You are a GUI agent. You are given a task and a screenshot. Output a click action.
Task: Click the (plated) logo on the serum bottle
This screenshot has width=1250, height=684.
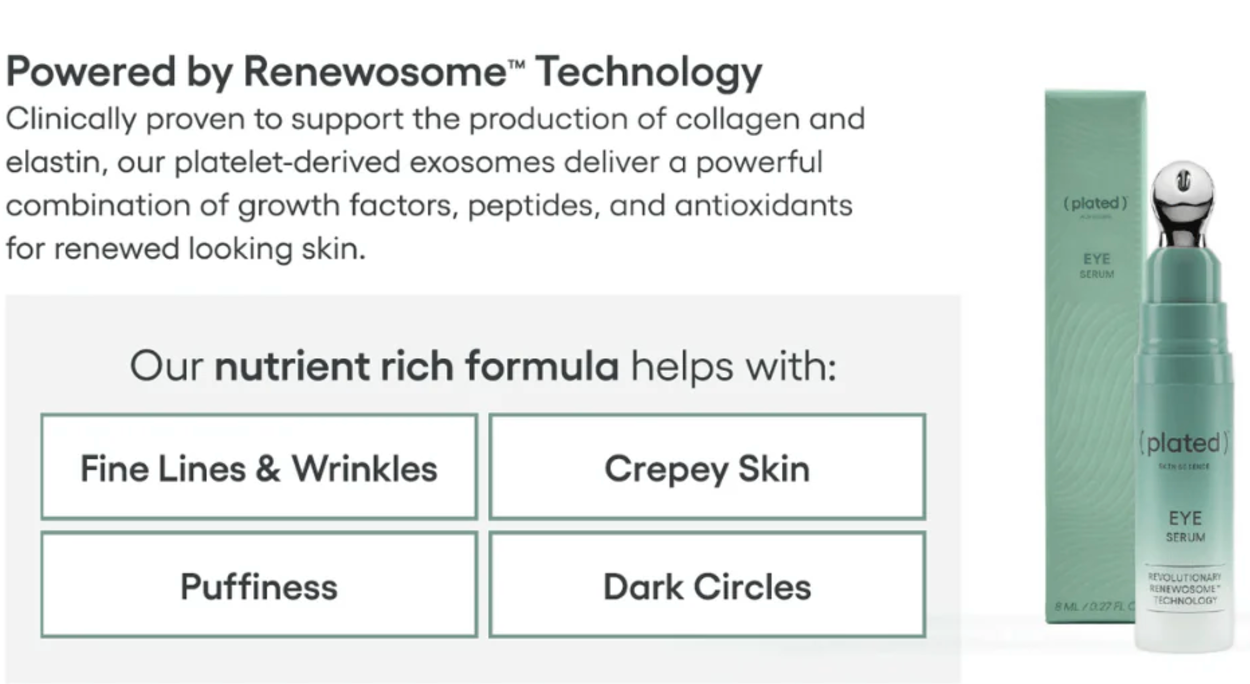(x=1183, y=443)
